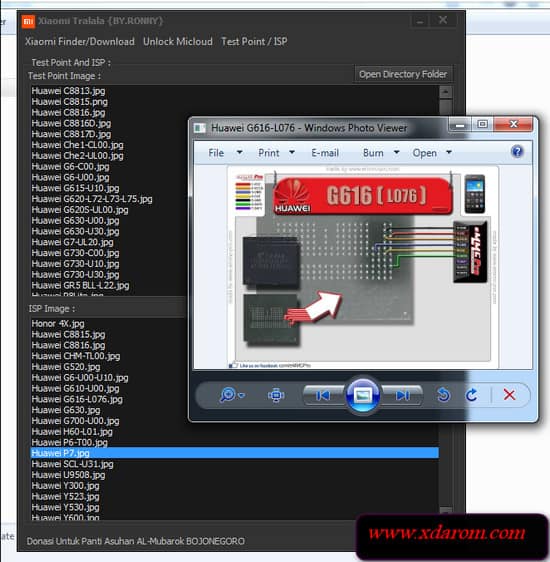This screenshot has height=562, width=550.
Task: Expand the zoom dropdown arrow beside the magnifier
Action: 241,395
